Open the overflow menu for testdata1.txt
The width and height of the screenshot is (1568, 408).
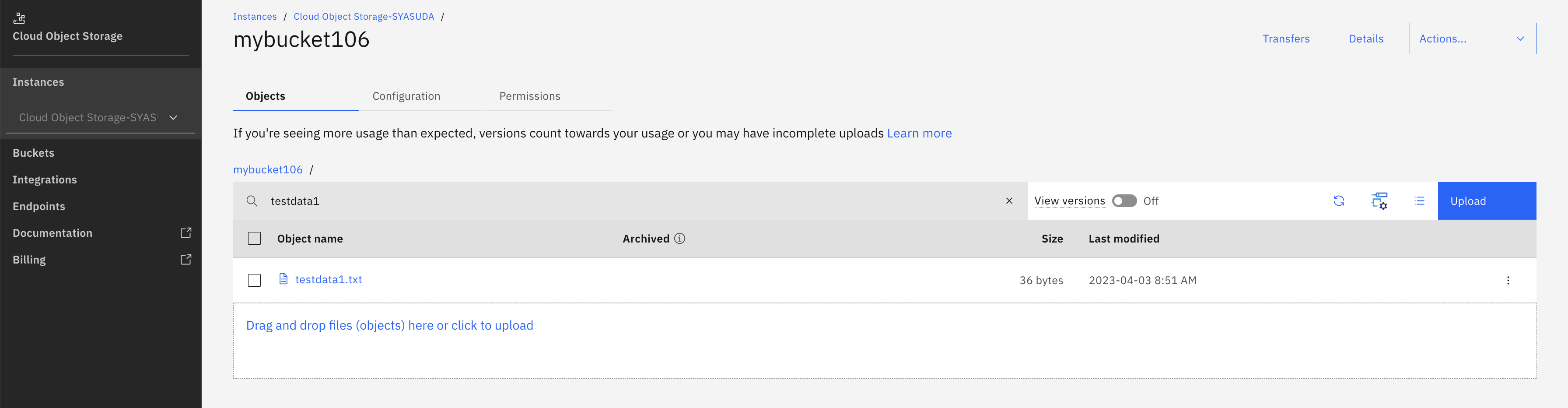pyautogui.click(x=1508, y=280)
